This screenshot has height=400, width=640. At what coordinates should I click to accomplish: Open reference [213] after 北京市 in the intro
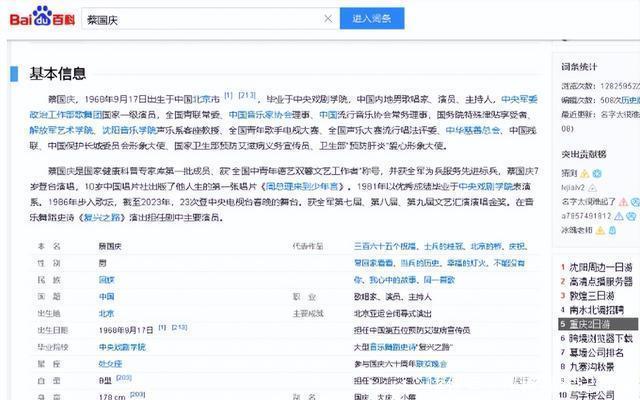(247, 95)
